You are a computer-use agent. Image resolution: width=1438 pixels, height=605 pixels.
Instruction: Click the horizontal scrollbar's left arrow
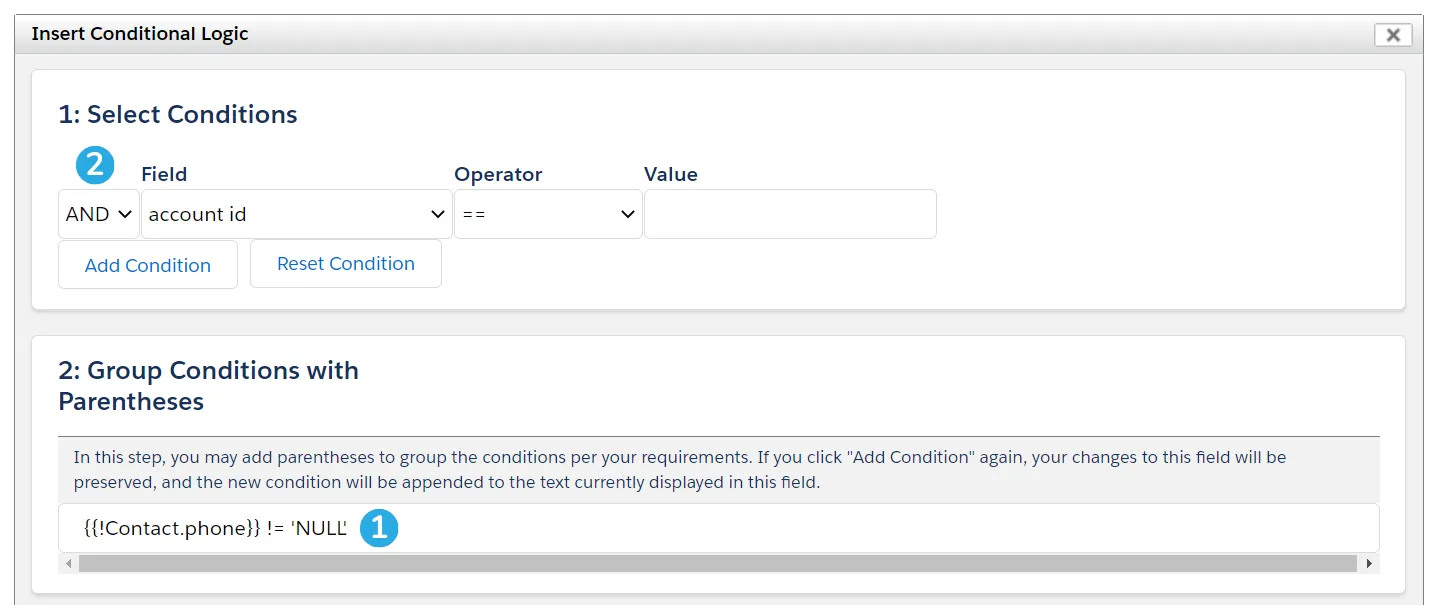coord(68,564)
